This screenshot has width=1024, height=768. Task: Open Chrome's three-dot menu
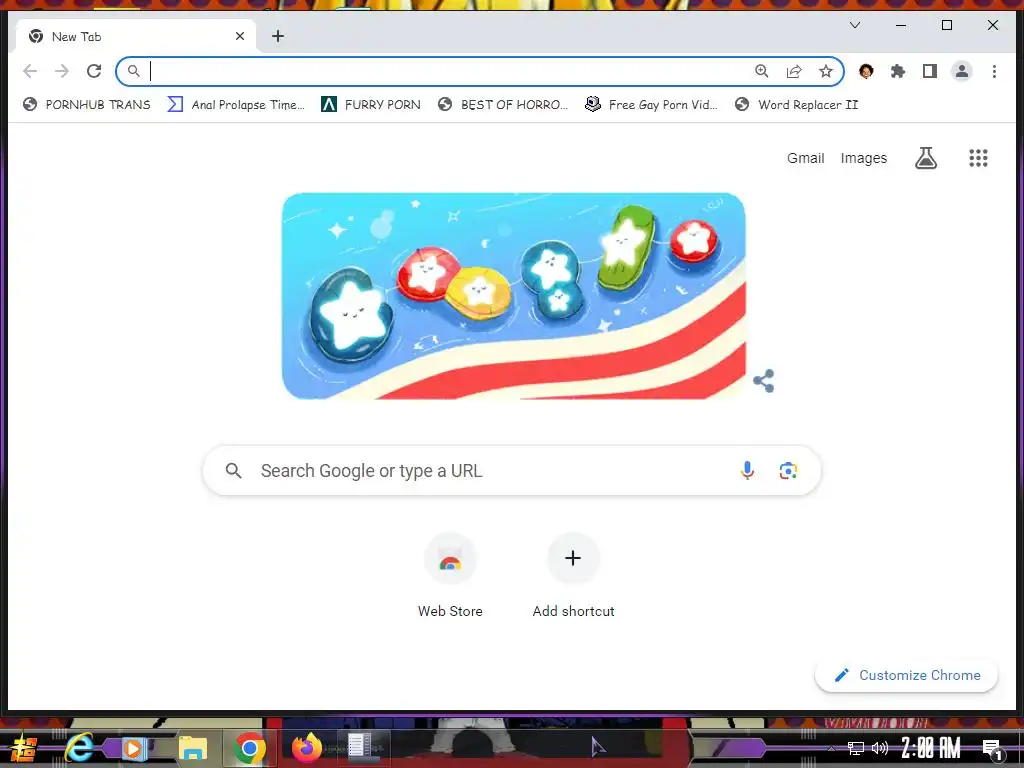(994, 71)
